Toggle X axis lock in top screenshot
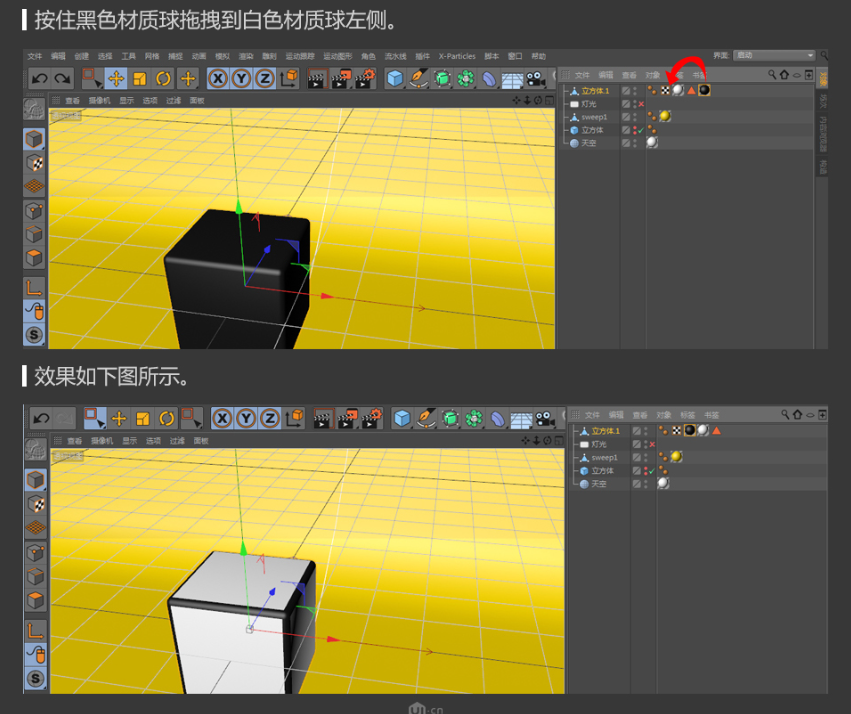The height and width of the screenshot is (714, 851). click(217, 79)
